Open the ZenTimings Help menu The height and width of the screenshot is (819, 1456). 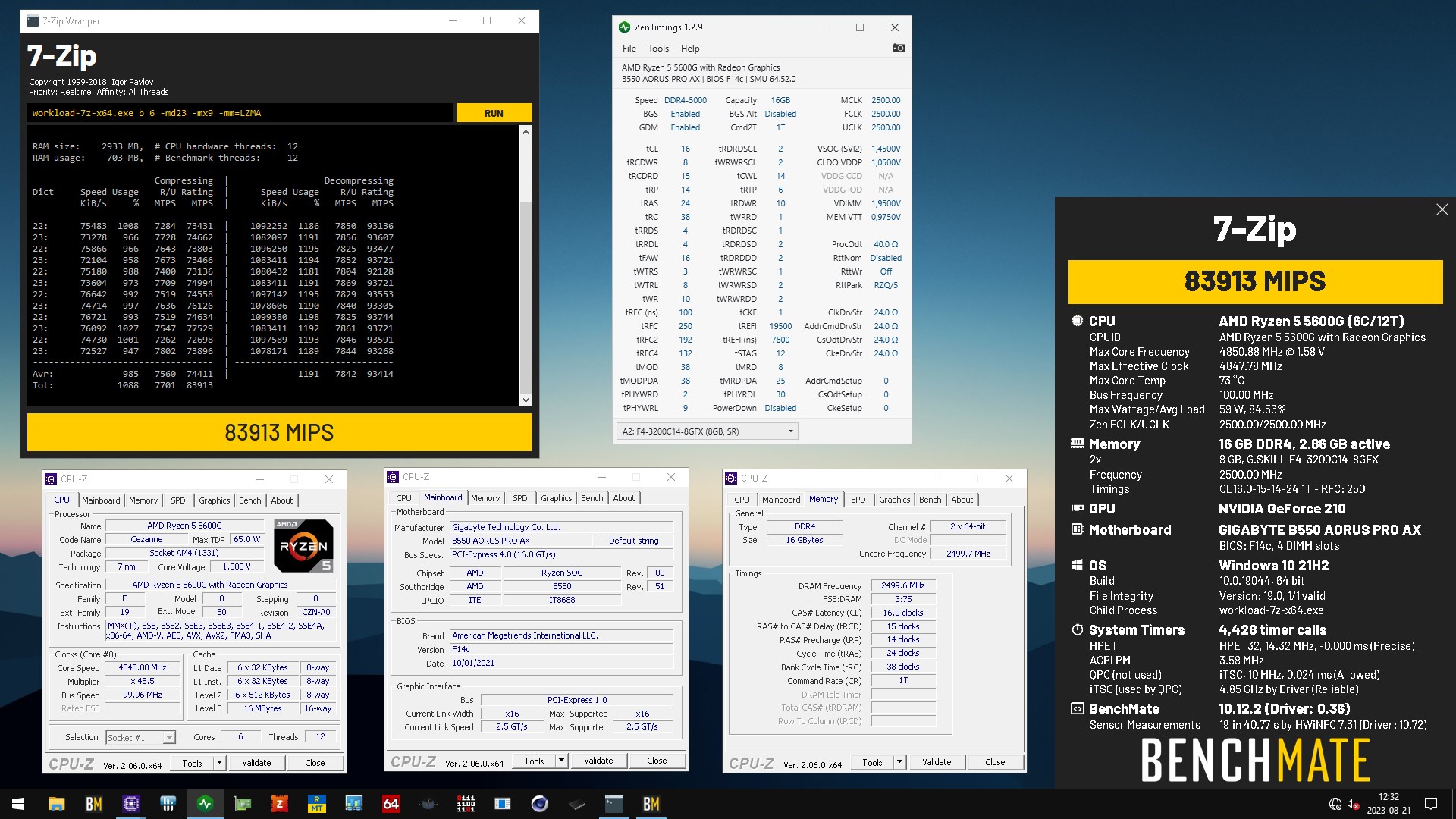pyautogui.click(x=690, y=49)
